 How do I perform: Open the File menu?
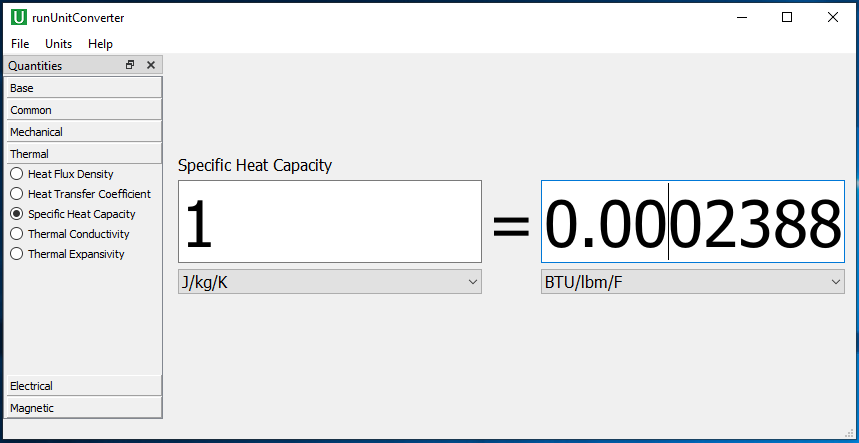pyautogui.click(x=20, y=44)
